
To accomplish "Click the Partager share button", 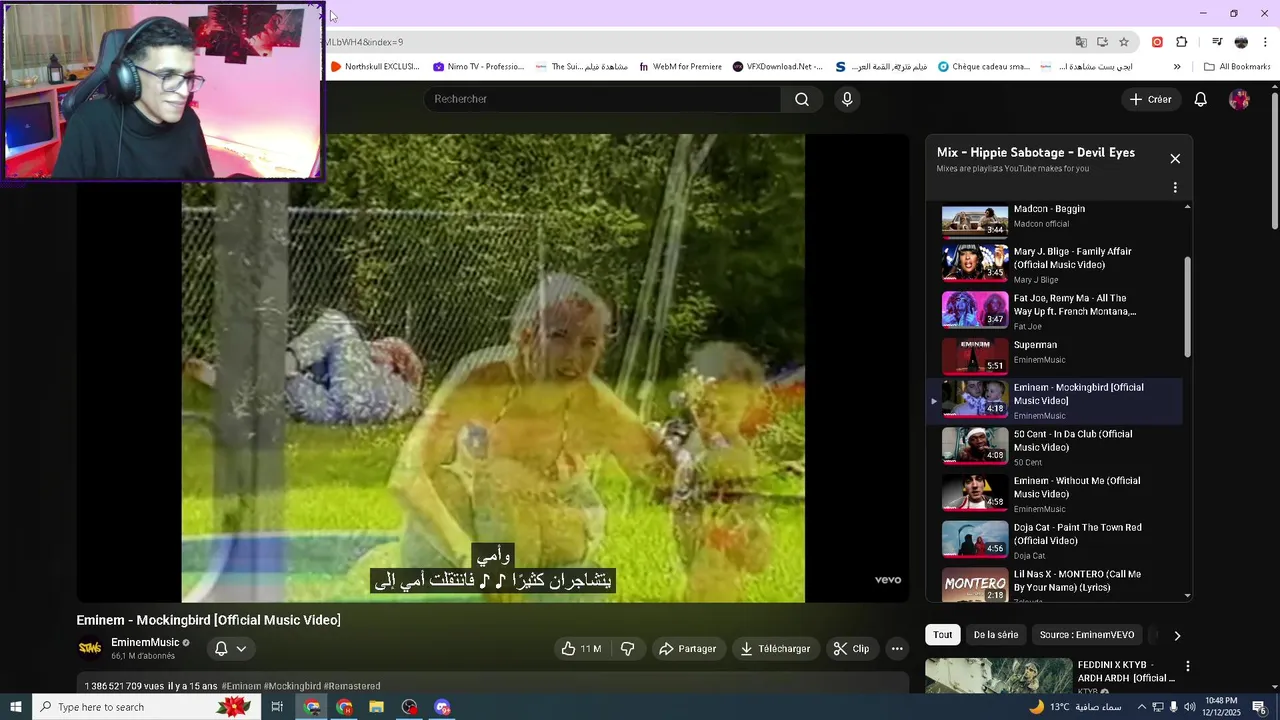I will 687,649.
